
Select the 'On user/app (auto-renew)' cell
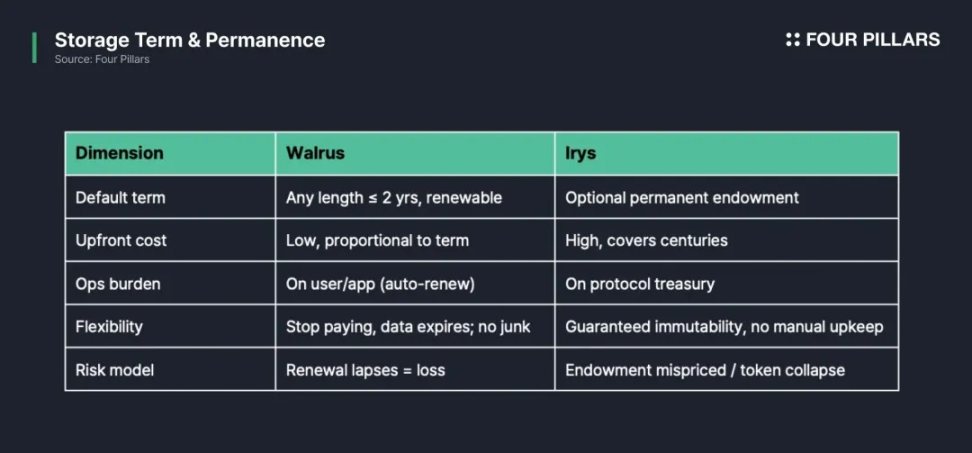[380, 284]
